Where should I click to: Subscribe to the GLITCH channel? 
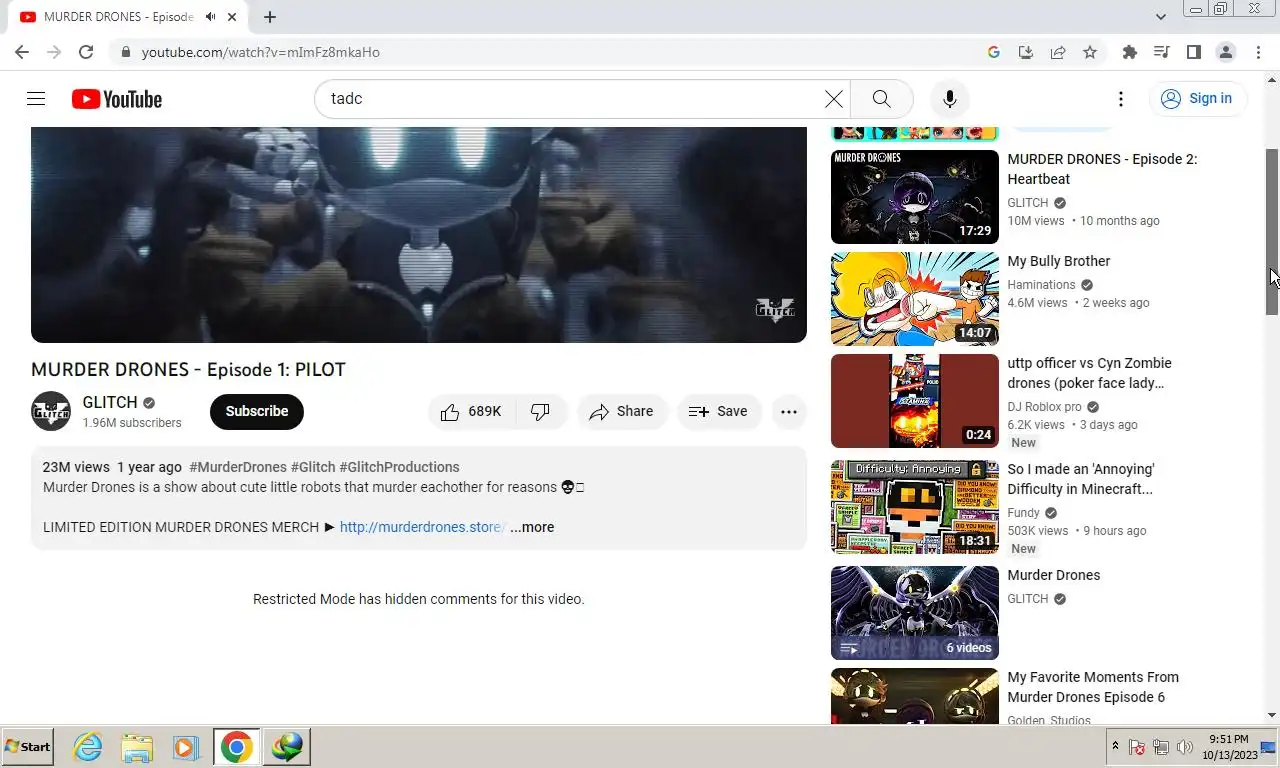[x=257, y=412]
